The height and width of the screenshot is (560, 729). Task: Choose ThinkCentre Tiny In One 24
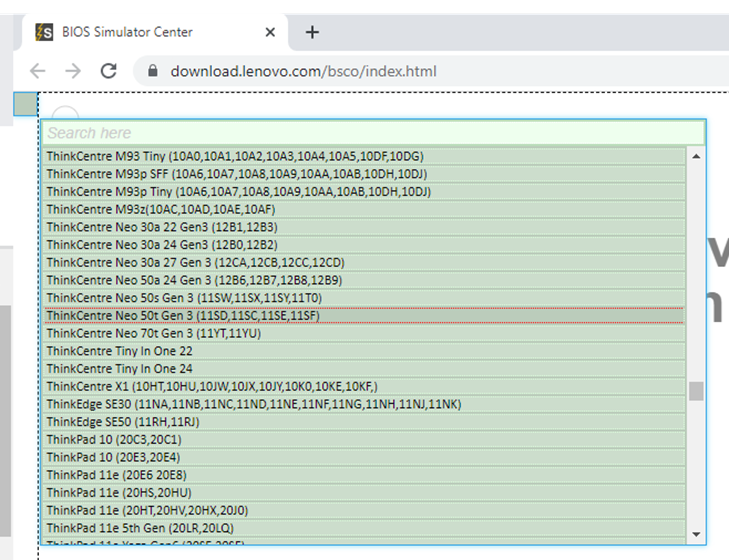(364, 368)
